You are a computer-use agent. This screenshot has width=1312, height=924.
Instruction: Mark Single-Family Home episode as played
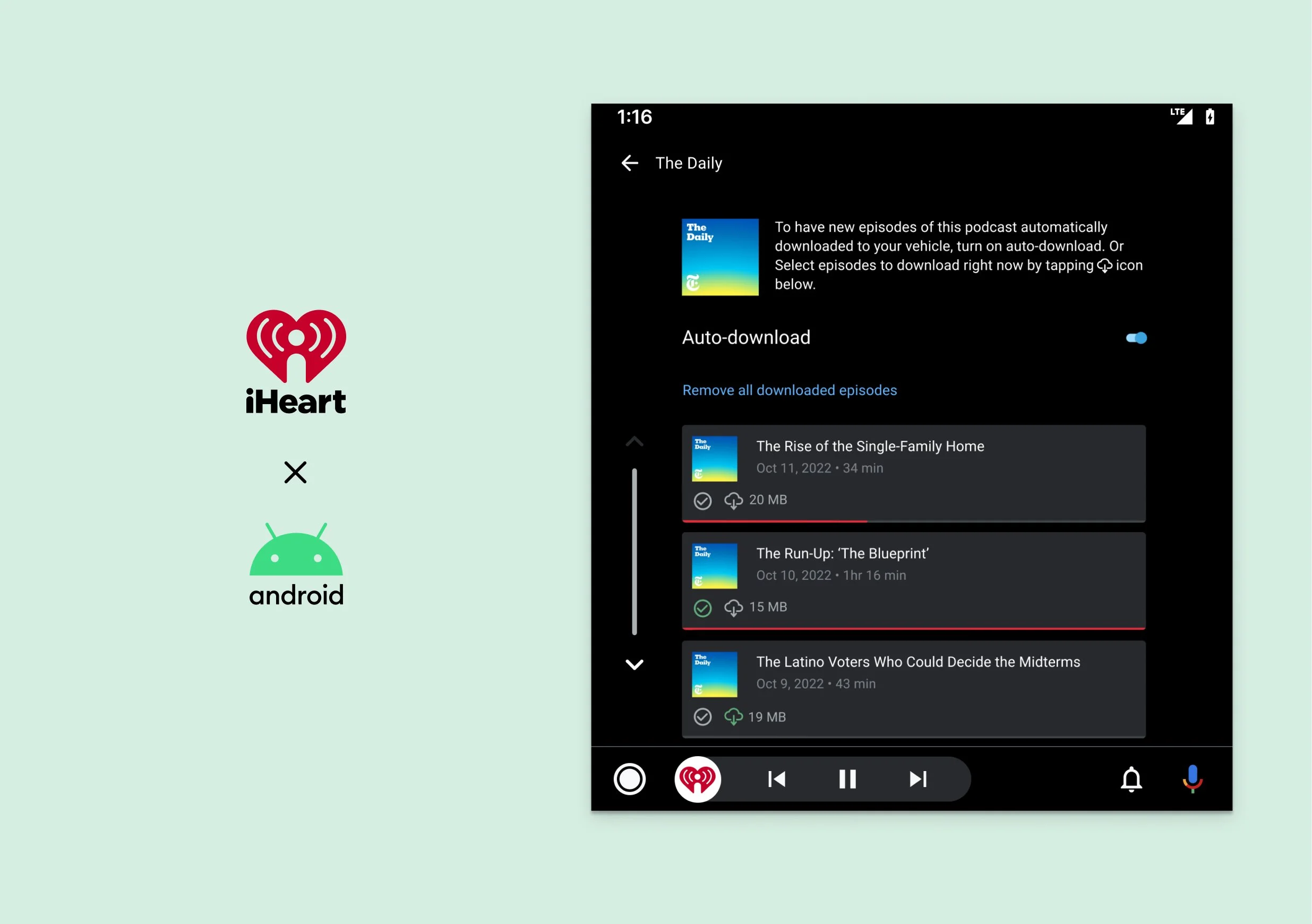(702, 501)
